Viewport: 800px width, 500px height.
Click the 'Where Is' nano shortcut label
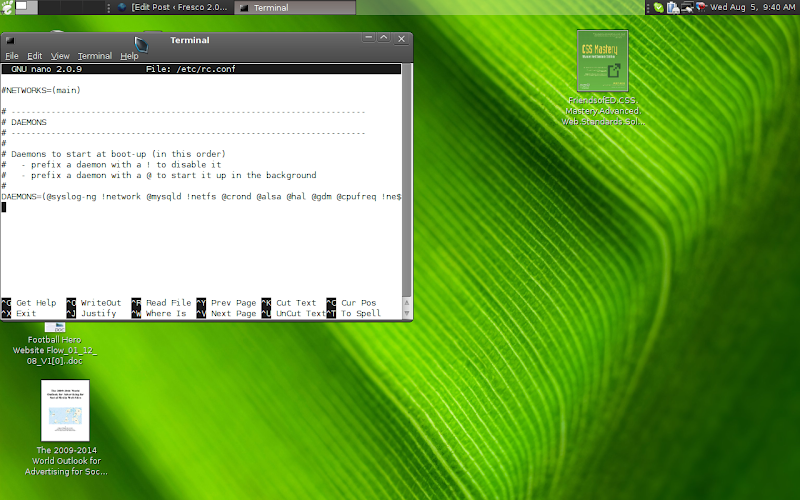pyautogui.click(x=166, y=313)
